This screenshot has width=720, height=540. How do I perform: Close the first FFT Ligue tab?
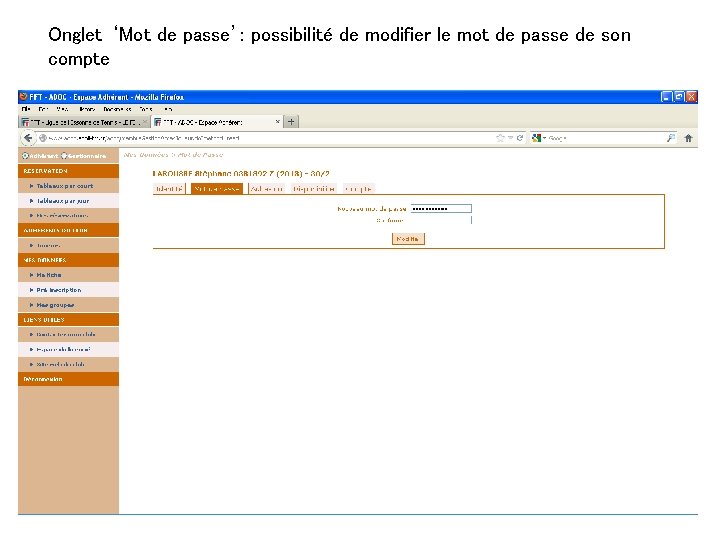145,122
